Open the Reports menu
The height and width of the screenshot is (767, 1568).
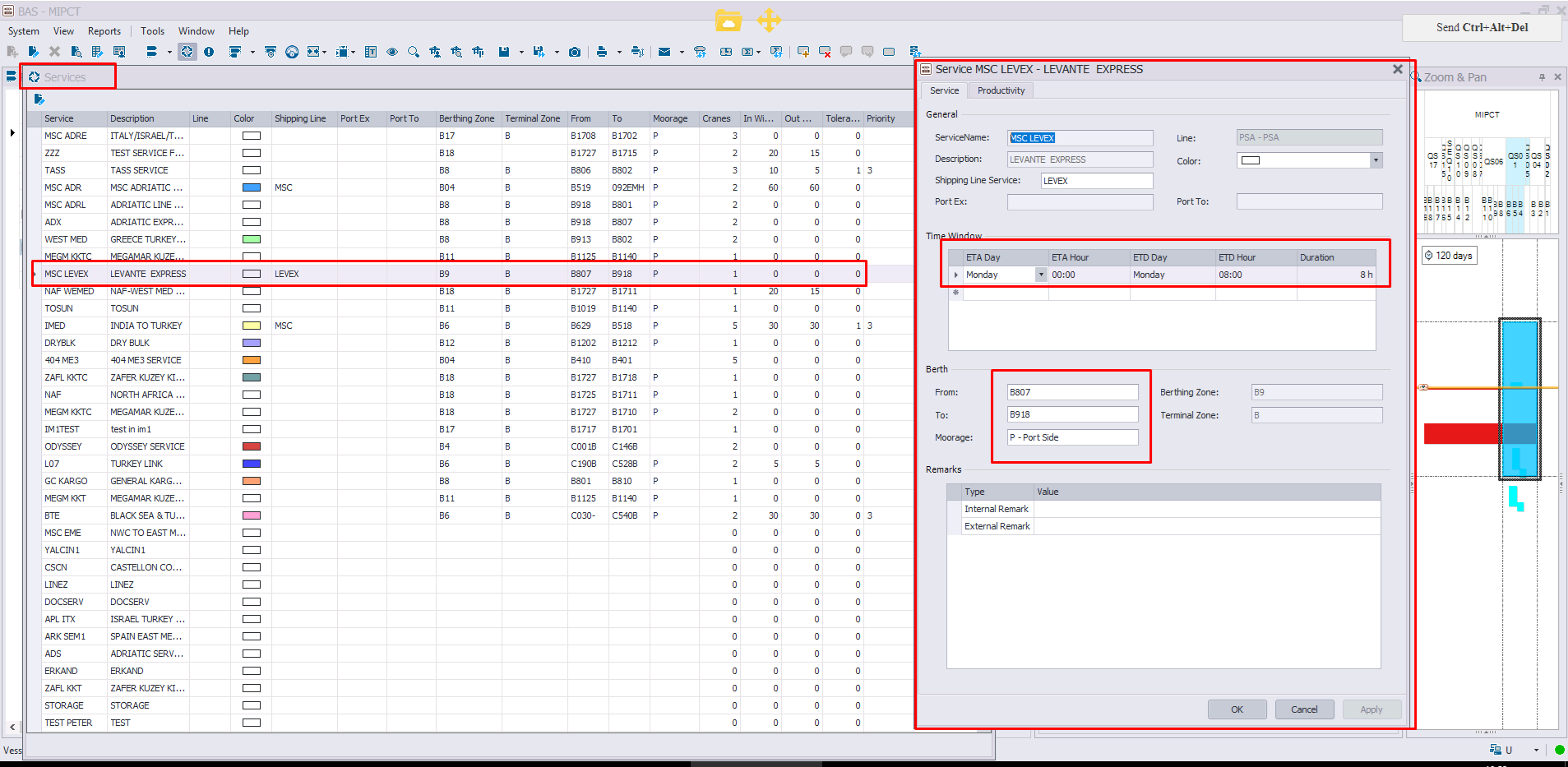[x=104, y=31]
